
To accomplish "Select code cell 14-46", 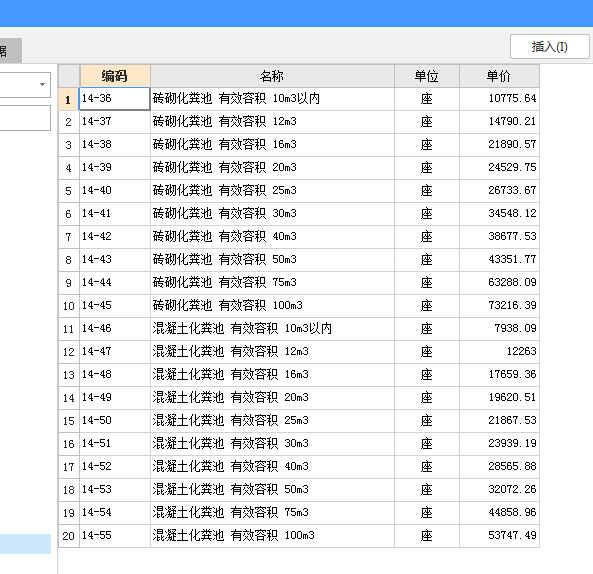I will [115, 329].
